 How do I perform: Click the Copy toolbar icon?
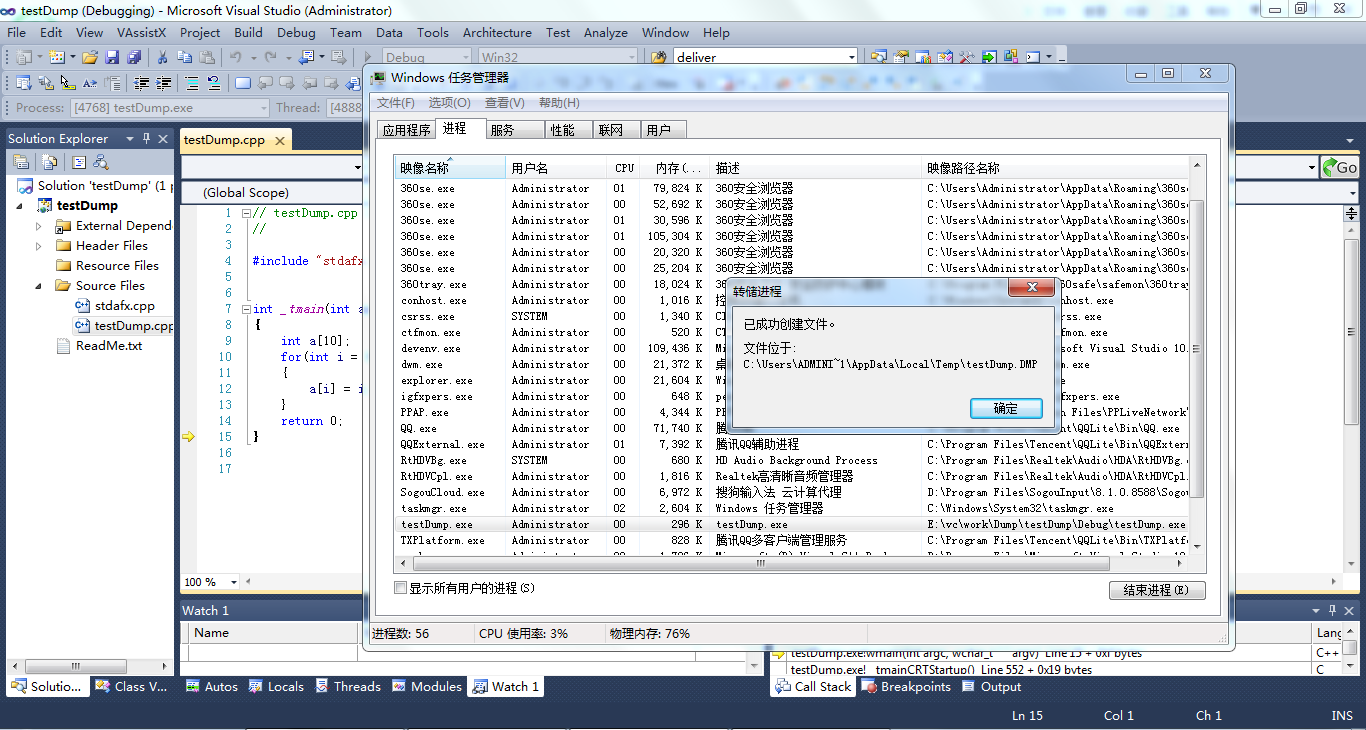coord(185,57)
